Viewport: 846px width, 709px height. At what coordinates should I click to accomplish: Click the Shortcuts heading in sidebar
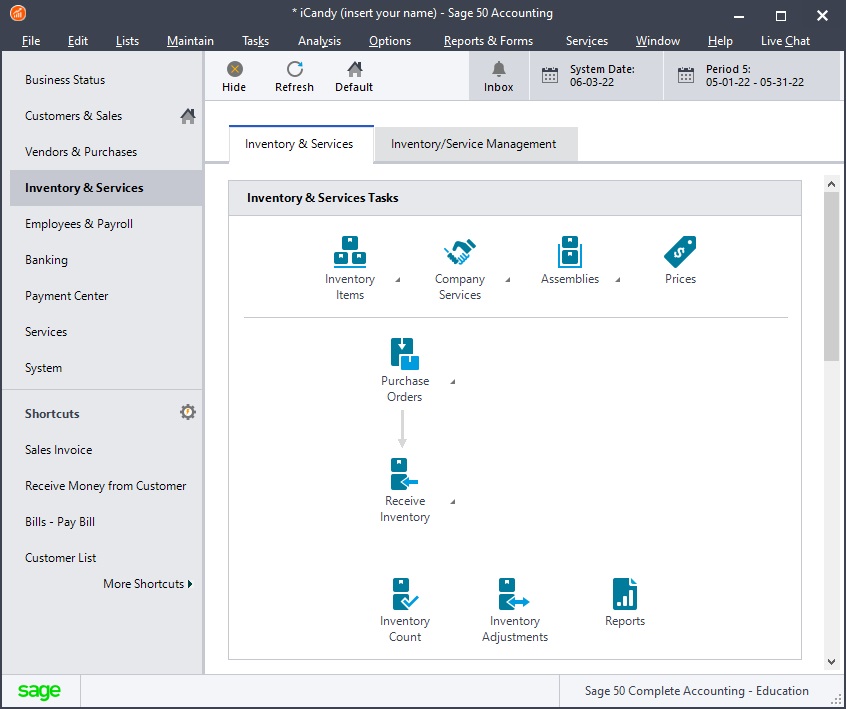52,414
